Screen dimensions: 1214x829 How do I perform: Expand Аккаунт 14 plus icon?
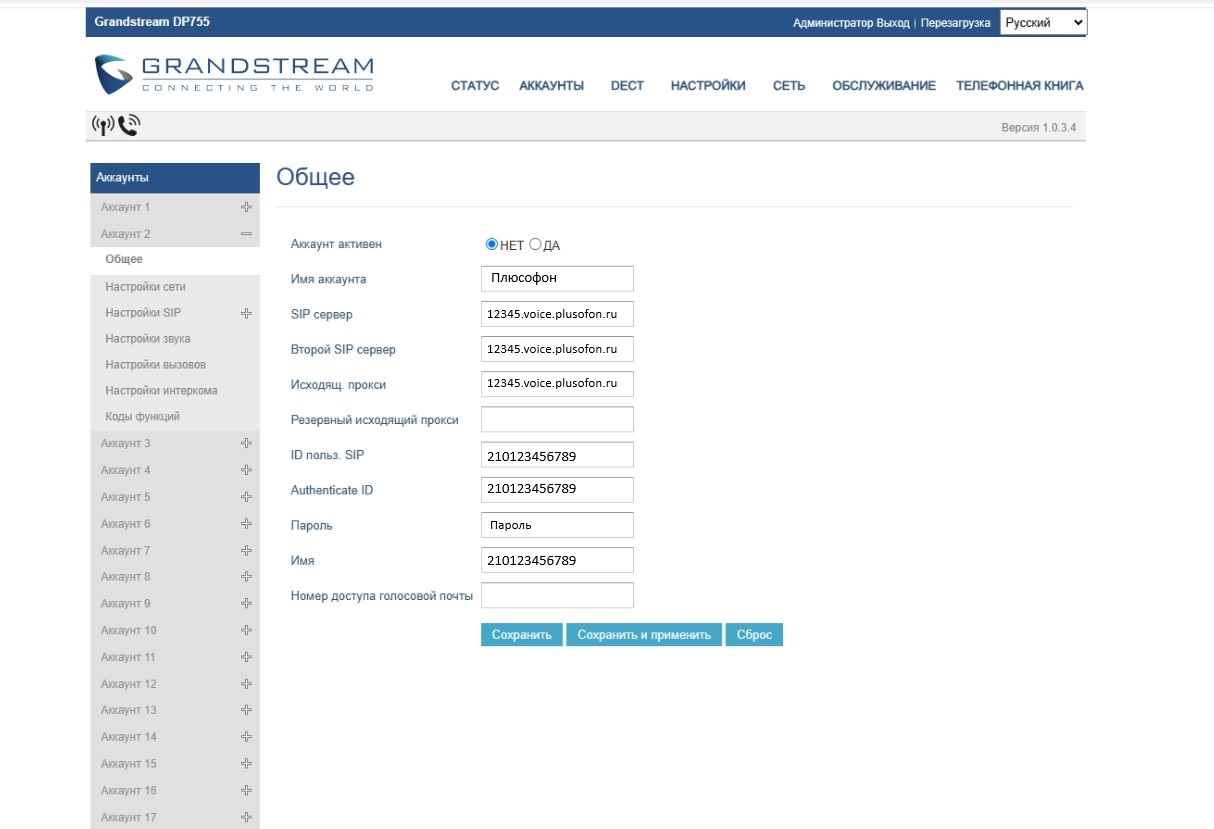246,737
